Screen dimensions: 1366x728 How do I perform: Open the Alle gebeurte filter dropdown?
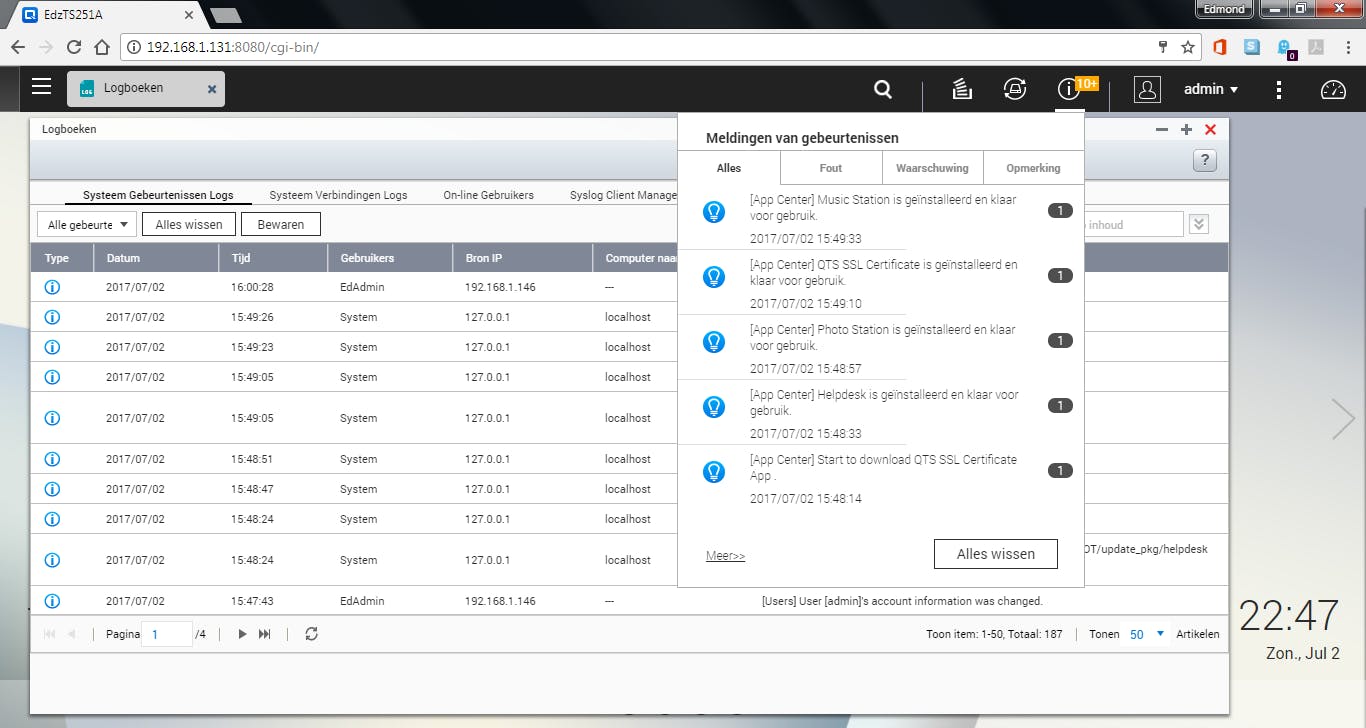87,225
